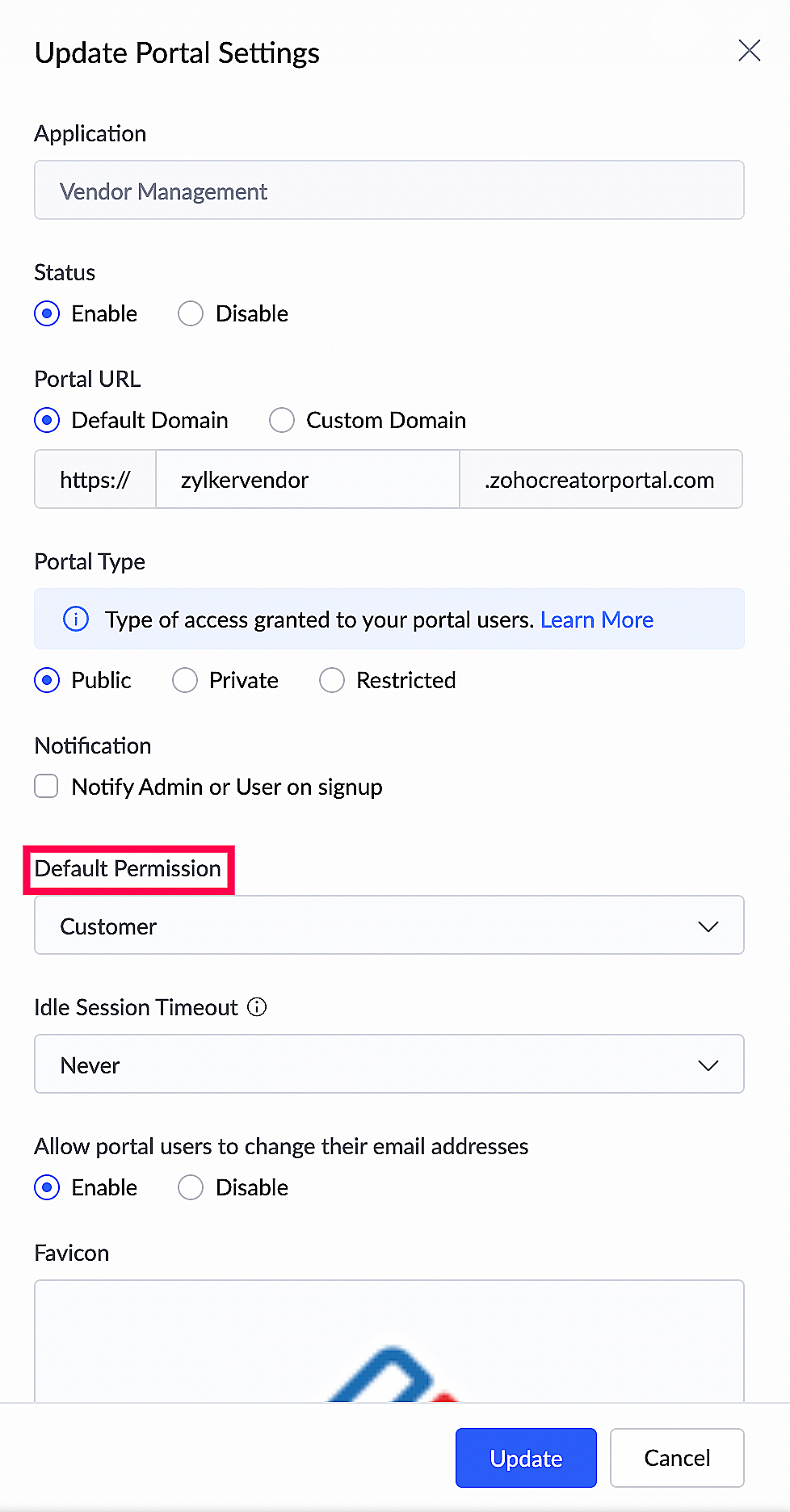Screen dimensions: 790x1512
Task: Click the Idle Session Timeout info icon
Action: [x=257, y=1007]
